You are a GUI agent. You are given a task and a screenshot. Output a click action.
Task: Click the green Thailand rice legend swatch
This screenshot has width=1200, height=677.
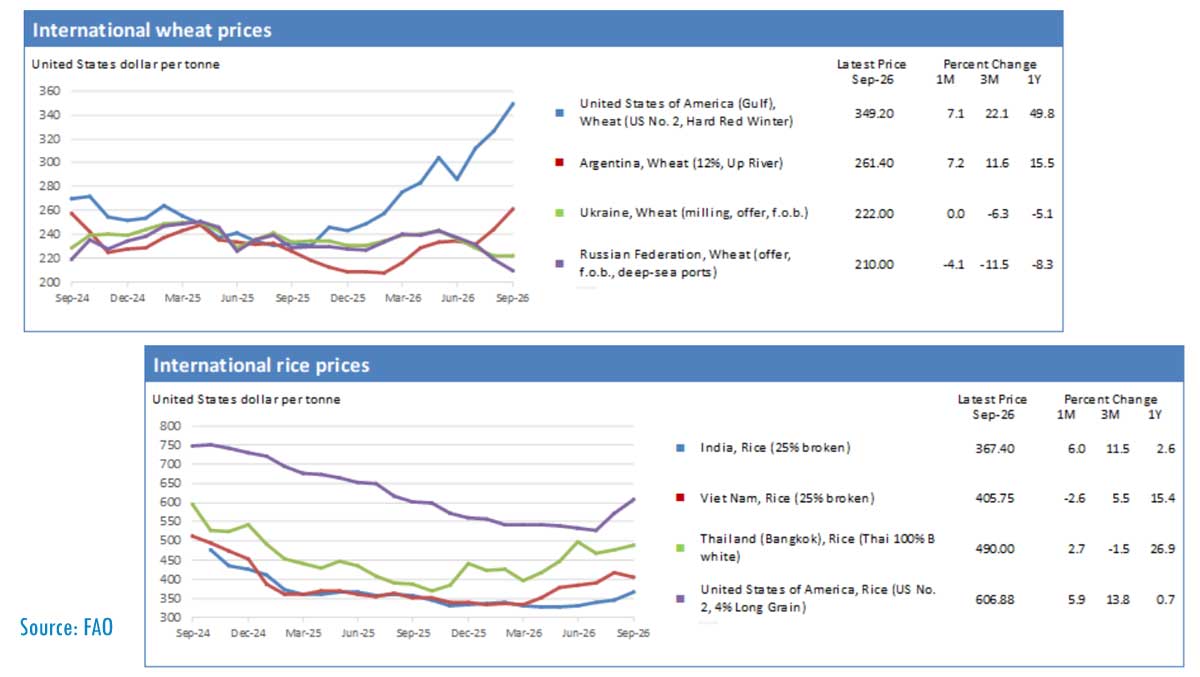(678, 547)
